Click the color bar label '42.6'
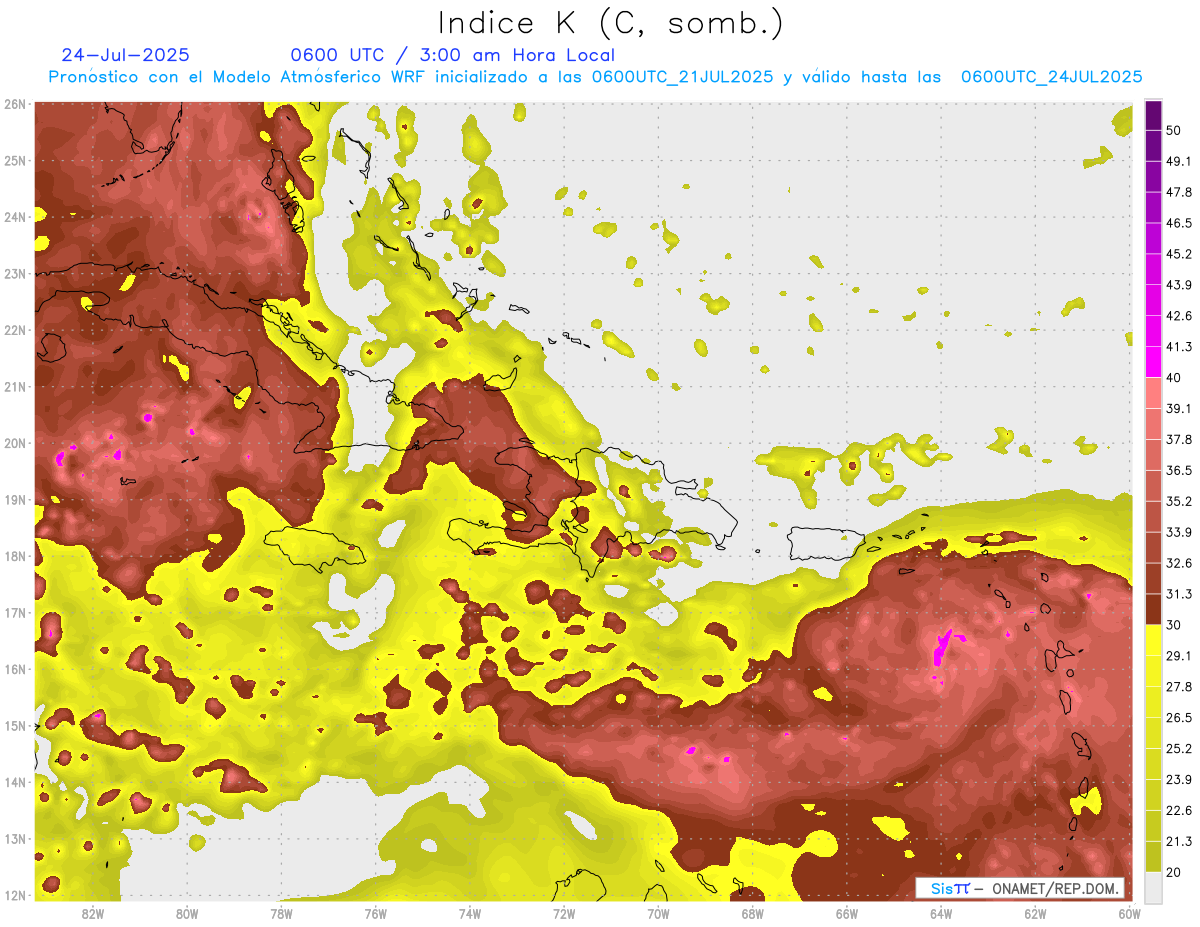Screen dimensions: 1200x927 point(1179,316)
